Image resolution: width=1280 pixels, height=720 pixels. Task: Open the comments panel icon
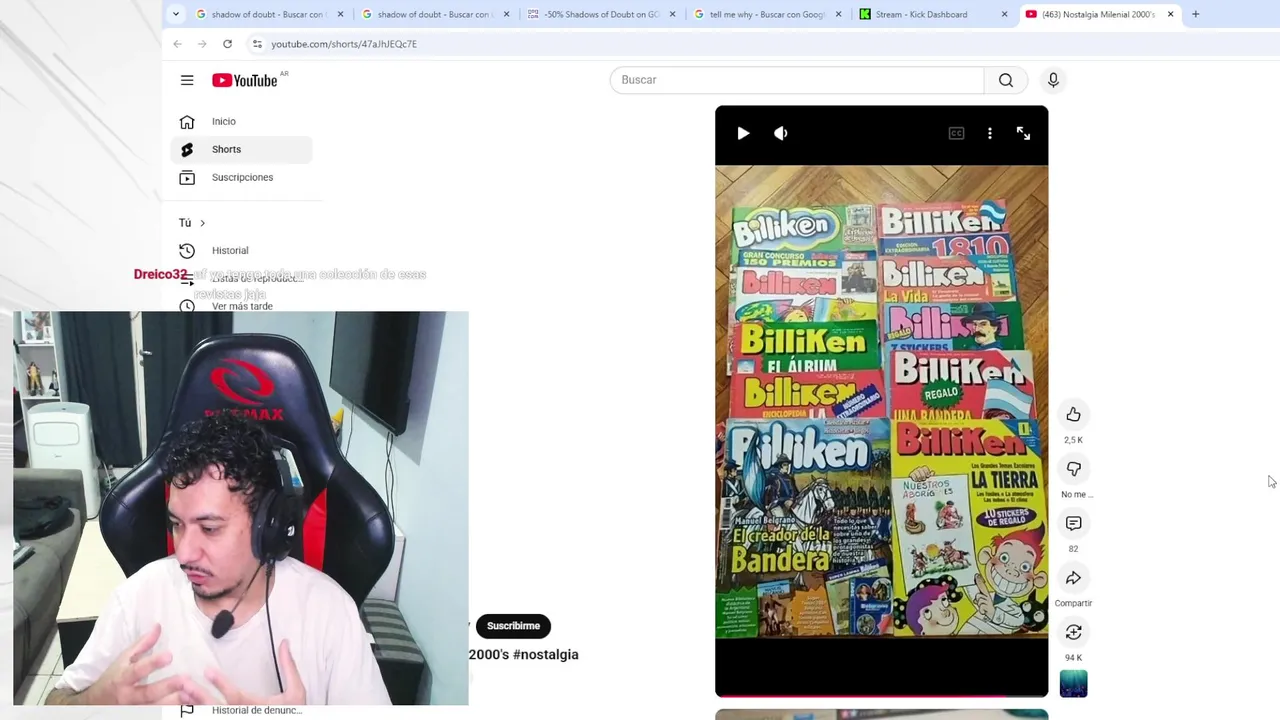pyautogui.click(x=1073, y=523)
